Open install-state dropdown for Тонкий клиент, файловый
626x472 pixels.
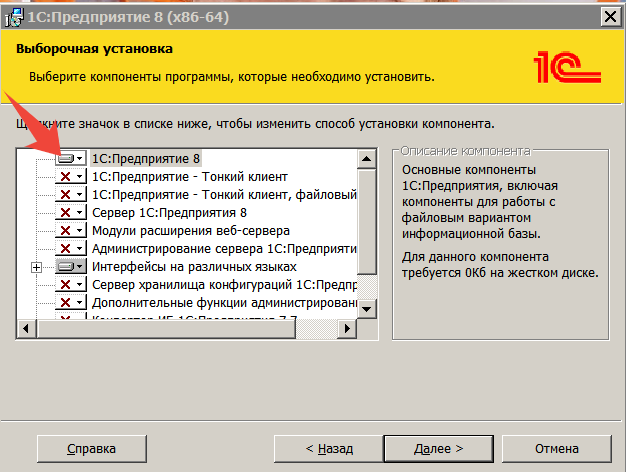click(x=71, y=194)
